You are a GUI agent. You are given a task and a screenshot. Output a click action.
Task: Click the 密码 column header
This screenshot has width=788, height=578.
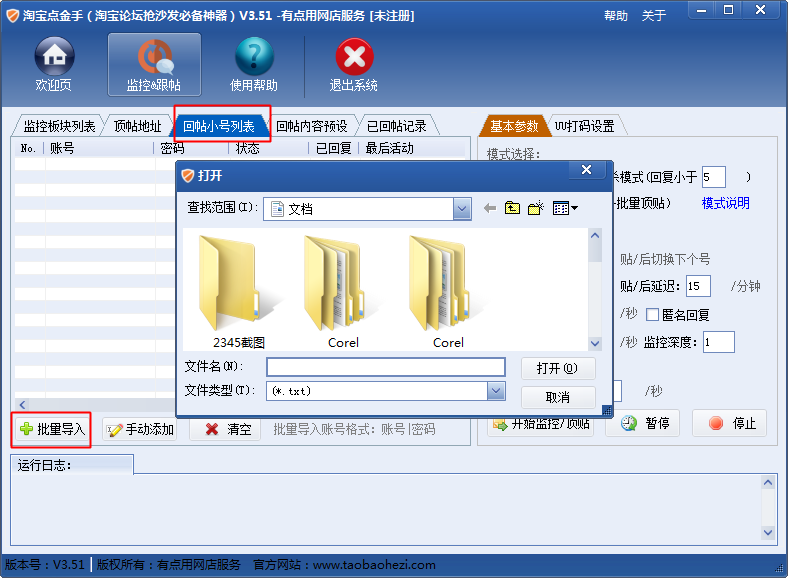191,148
